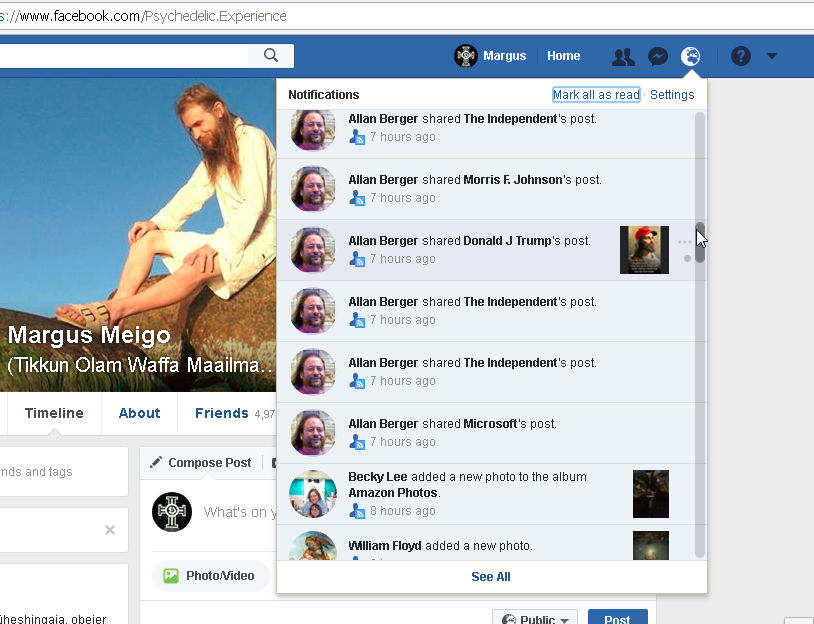
Task: Click the Margus profile avatar in top bar
Action: (x=466, y=56)
